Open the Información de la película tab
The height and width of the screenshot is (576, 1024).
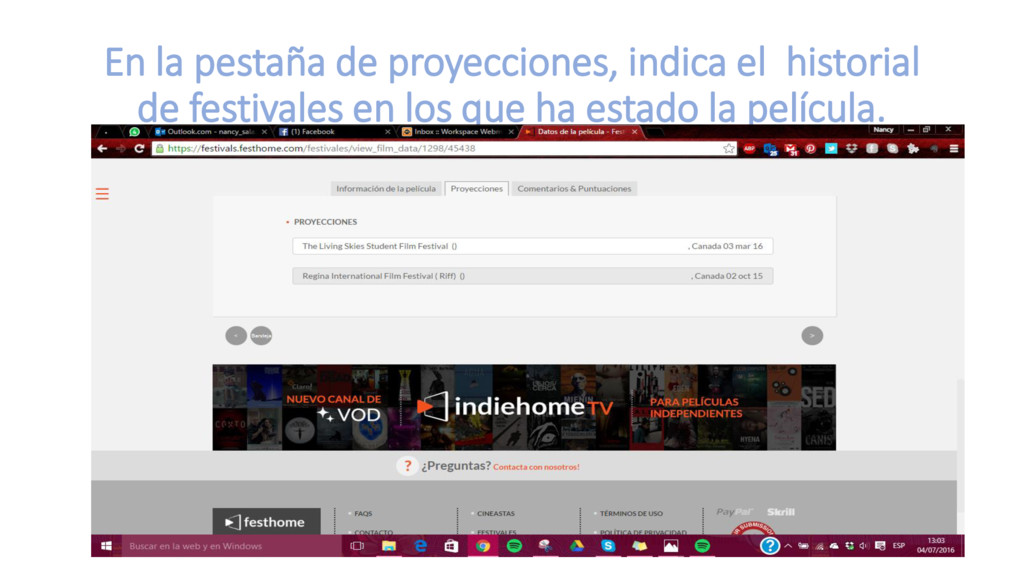tap(385, 189)
